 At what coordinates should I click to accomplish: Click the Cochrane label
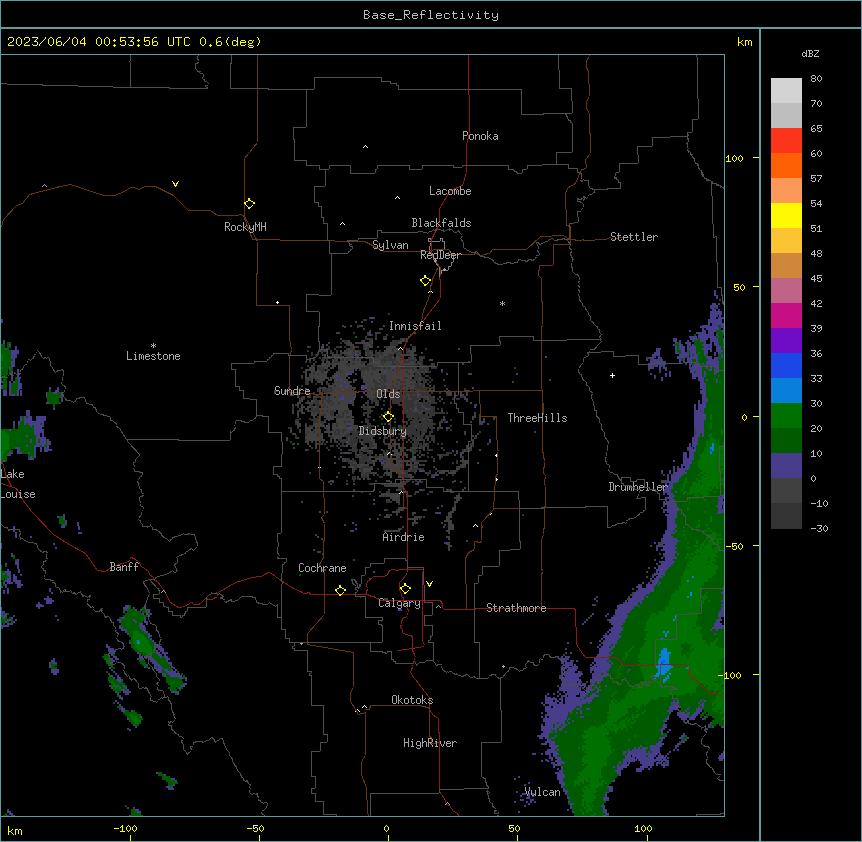[322, 568]
